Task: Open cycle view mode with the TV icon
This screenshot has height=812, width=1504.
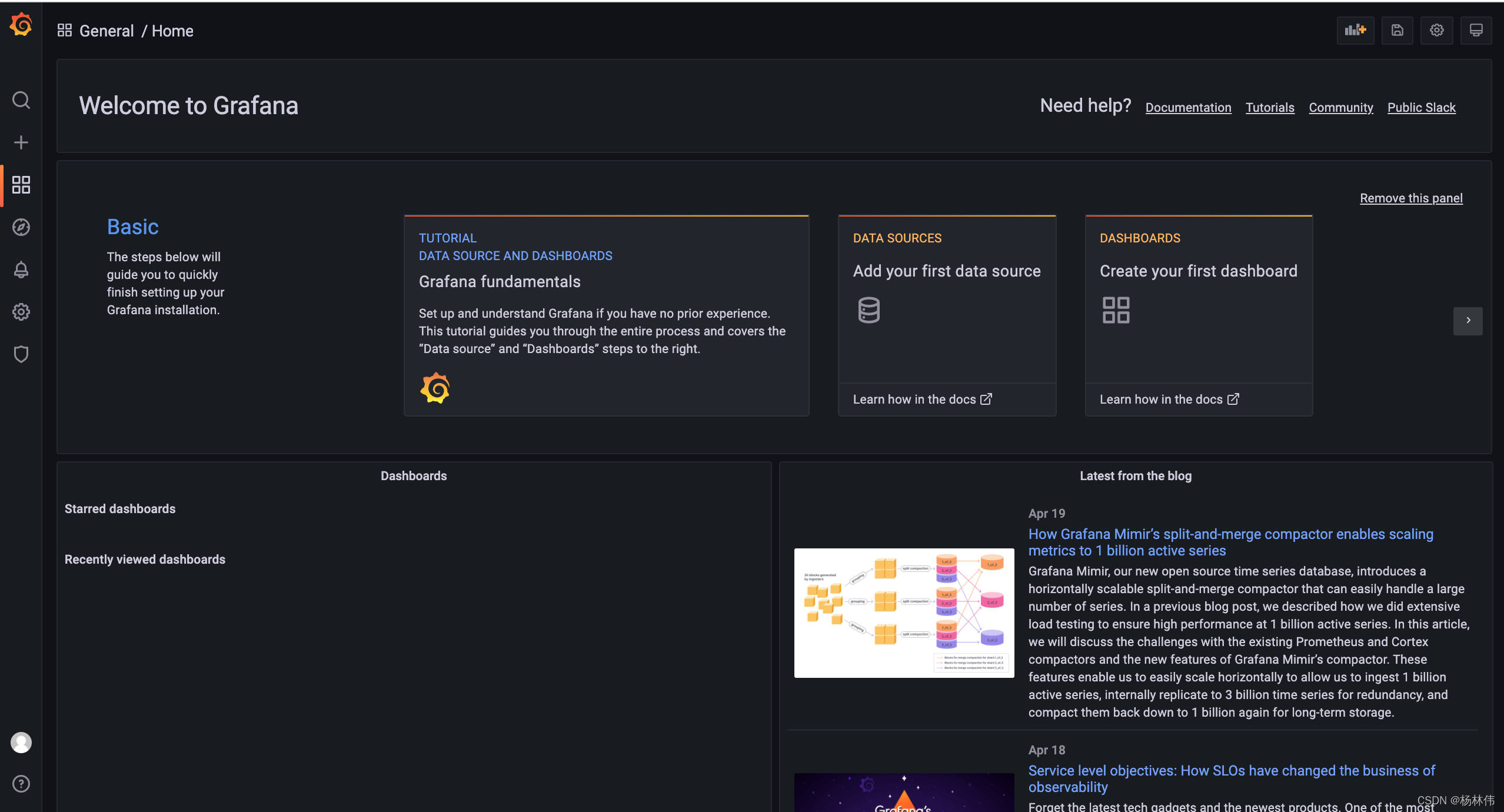Action: 1476,30
